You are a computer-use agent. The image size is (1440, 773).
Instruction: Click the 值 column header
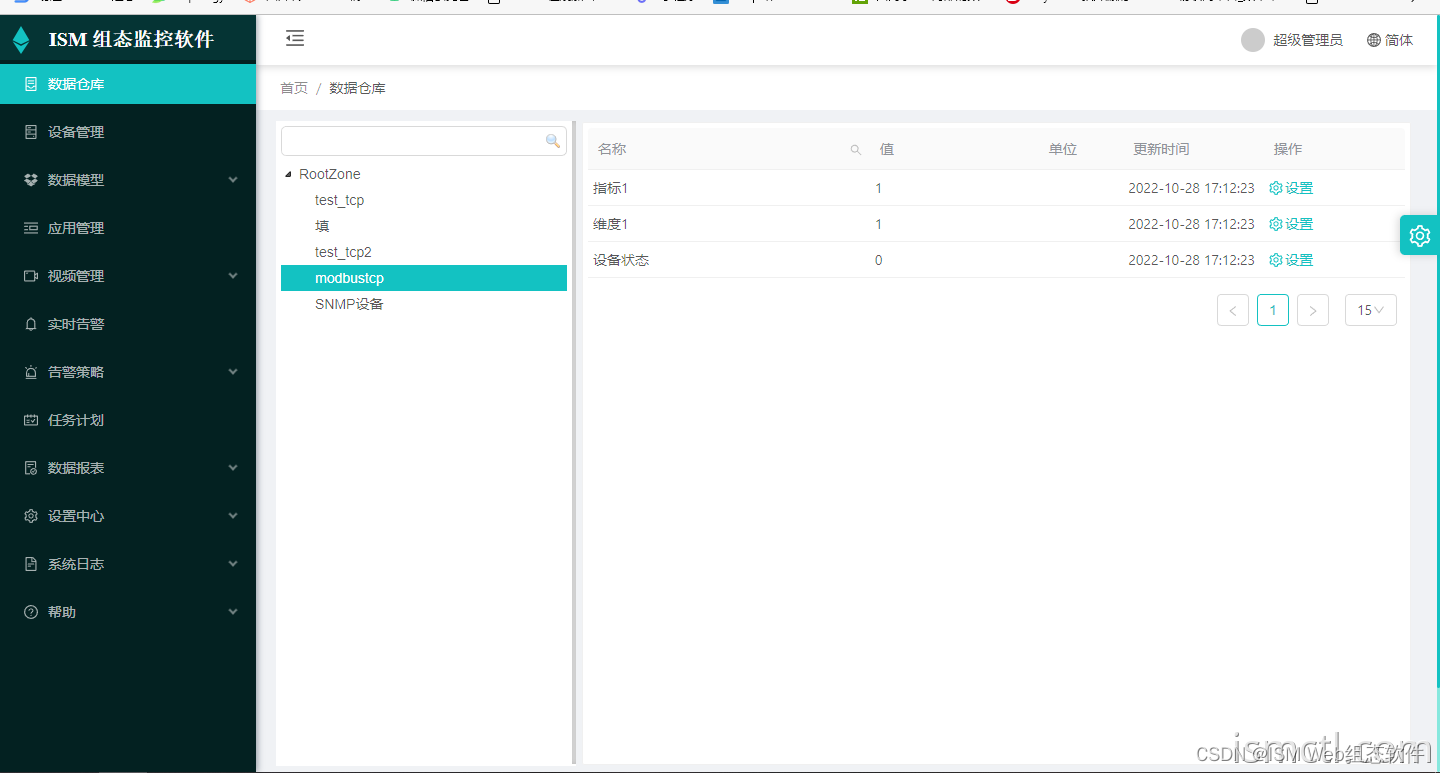click(887, 149)
